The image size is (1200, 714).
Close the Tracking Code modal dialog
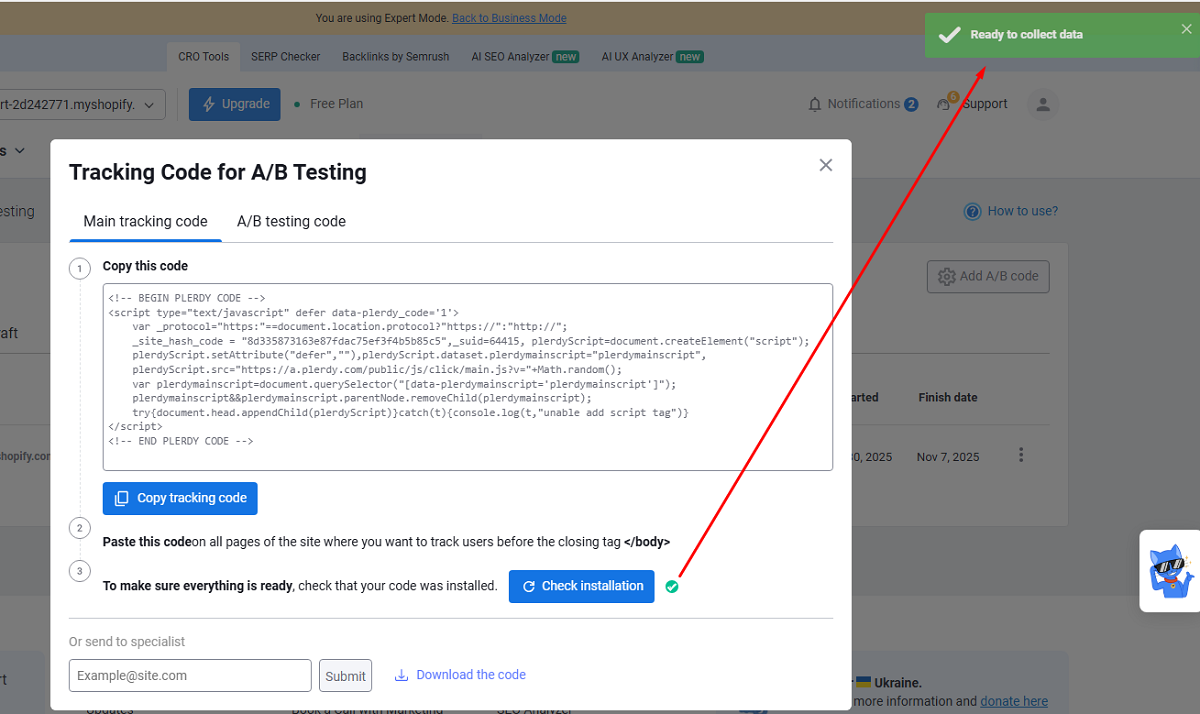click(x=825, y=165)
